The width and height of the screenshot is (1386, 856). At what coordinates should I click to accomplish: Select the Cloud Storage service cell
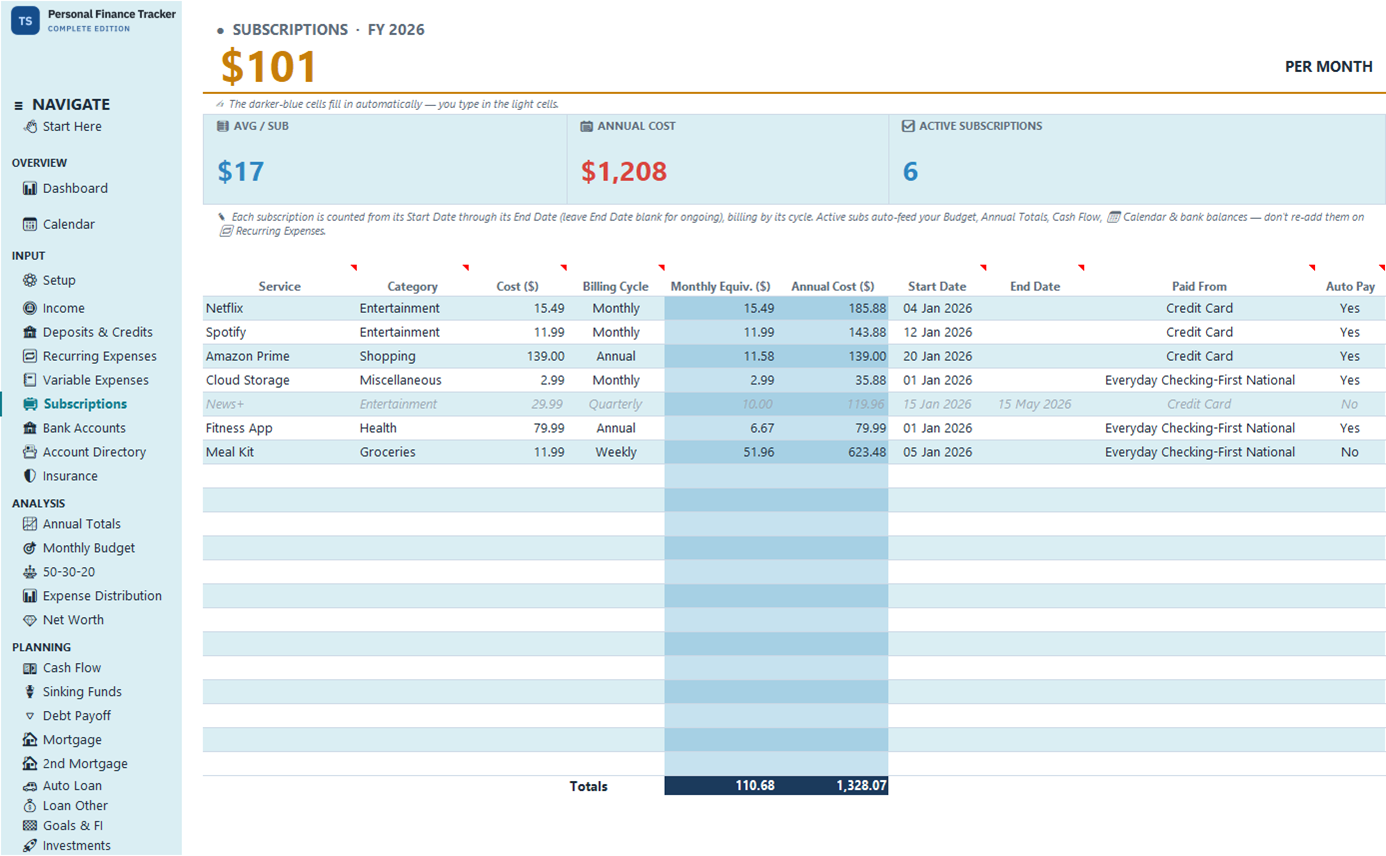pyautogui.click(x=280, y=381)
